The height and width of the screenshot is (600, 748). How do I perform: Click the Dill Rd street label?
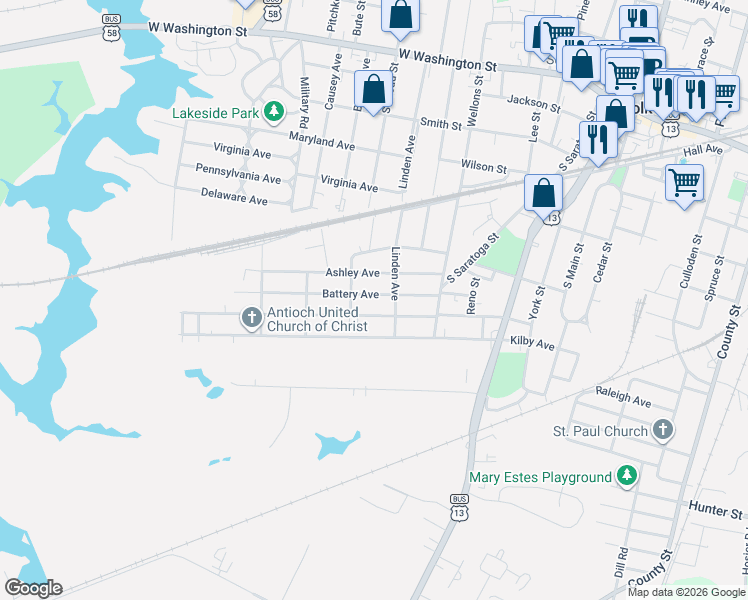tap(622, 563)
